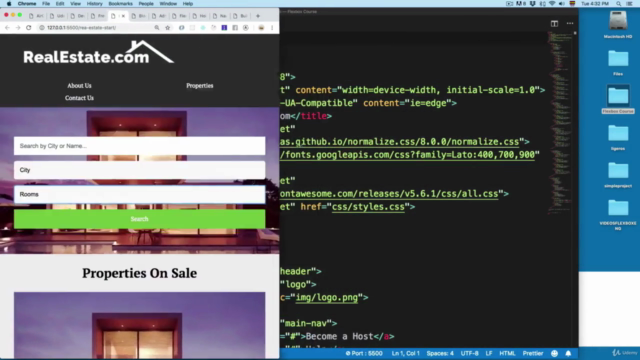Change line ending via LF status item

pos(489,353)
